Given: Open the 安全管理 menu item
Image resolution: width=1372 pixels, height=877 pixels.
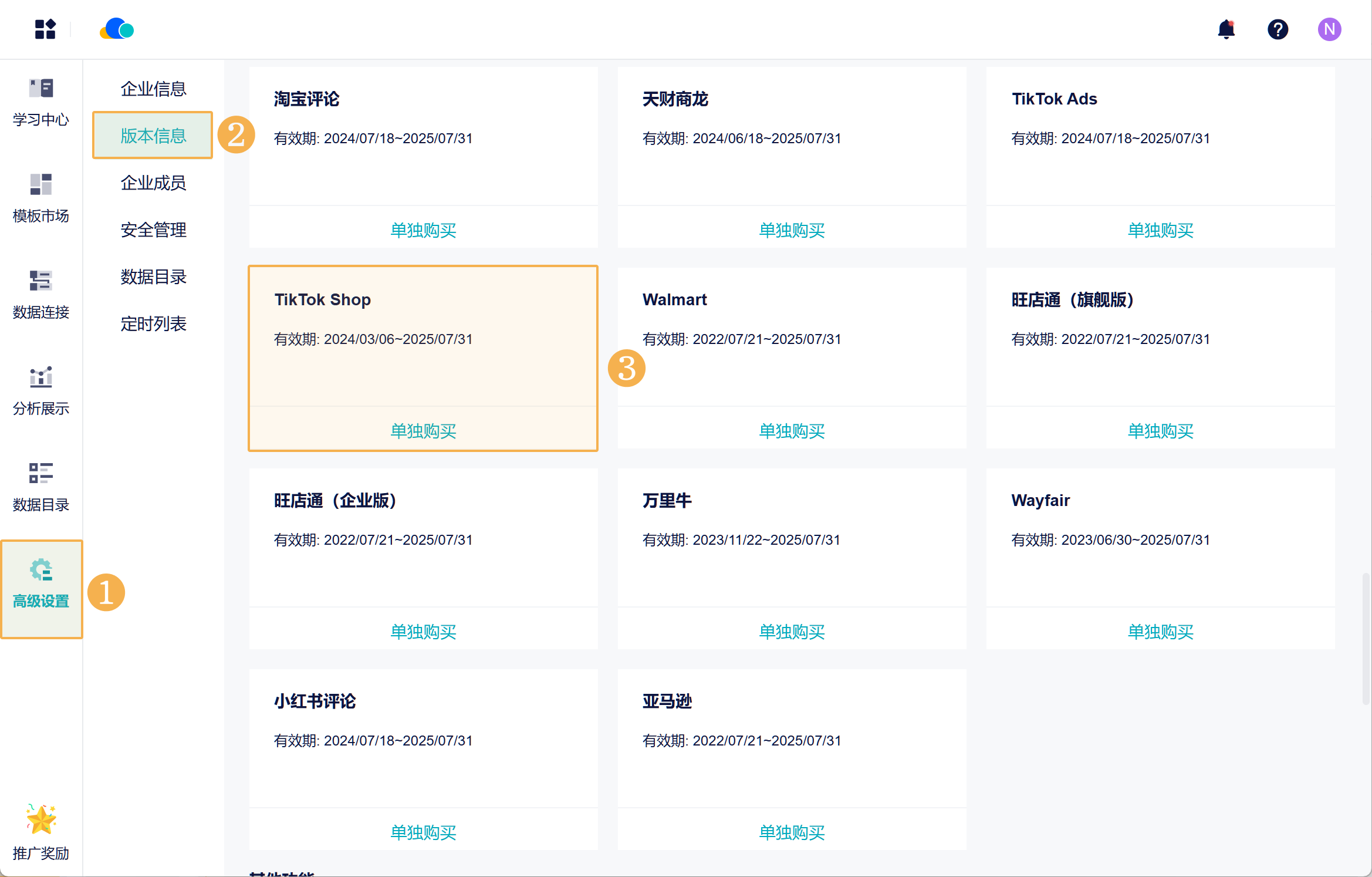Looking at the screenshot, I should tap(153, 230).
